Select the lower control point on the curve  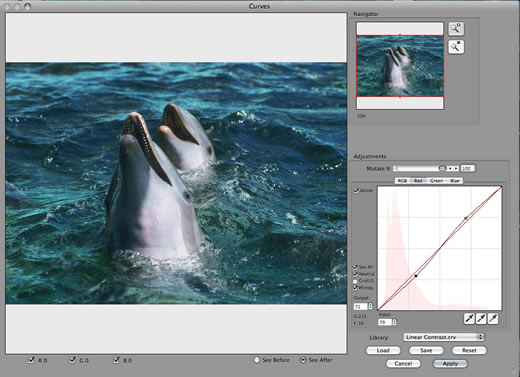pyautogui.click(x=416, y=276)
